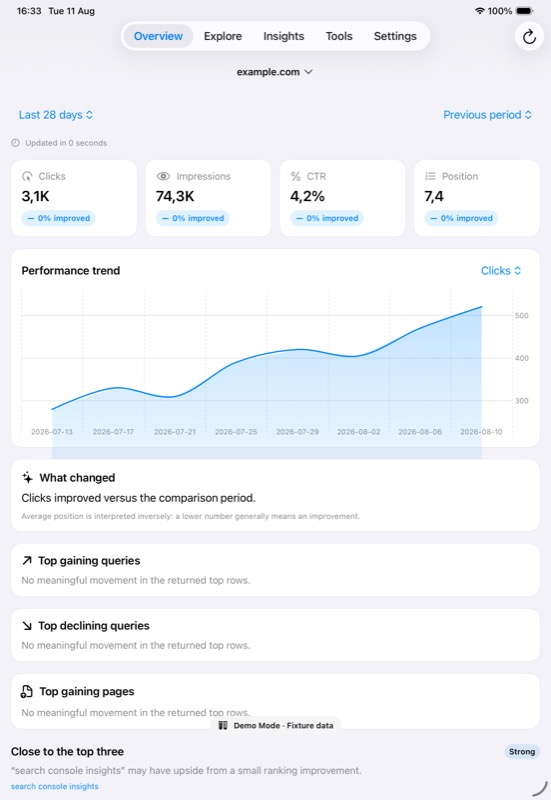Screen dimensions: 551x800
Task: Click the Top gaining queries arrow icon
Action: [27, 561]
